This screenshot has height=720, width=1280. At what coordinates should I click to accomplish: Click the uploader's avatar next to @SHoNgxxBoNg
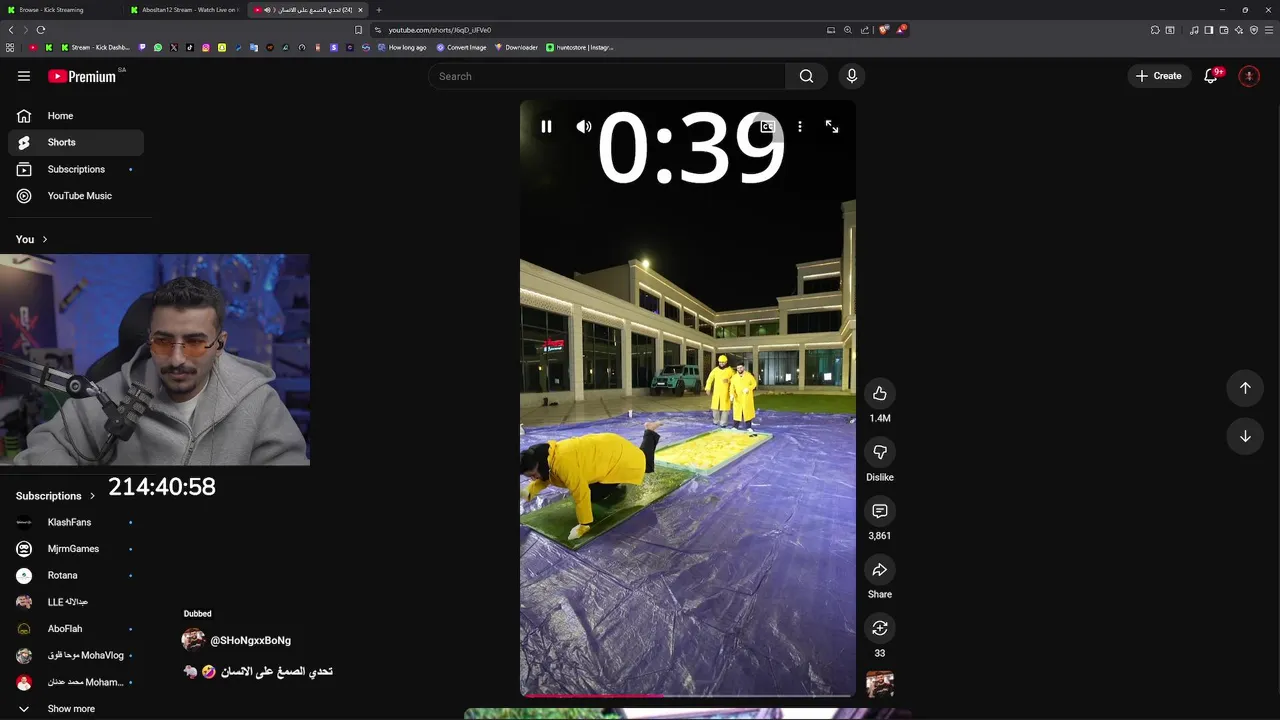(193, 640)
